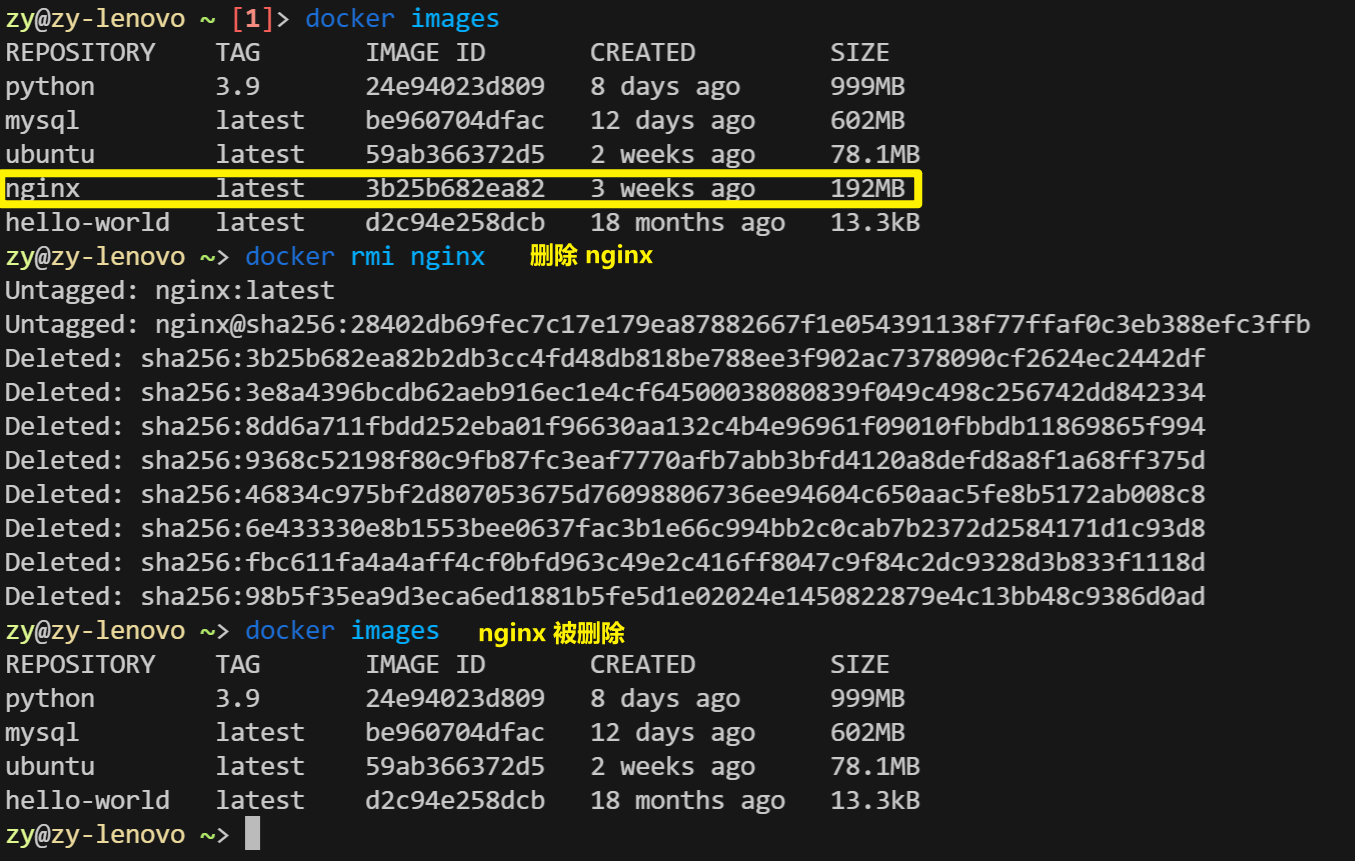
Task: Click the block cursor at final prompt
Action: click(252, 834)
